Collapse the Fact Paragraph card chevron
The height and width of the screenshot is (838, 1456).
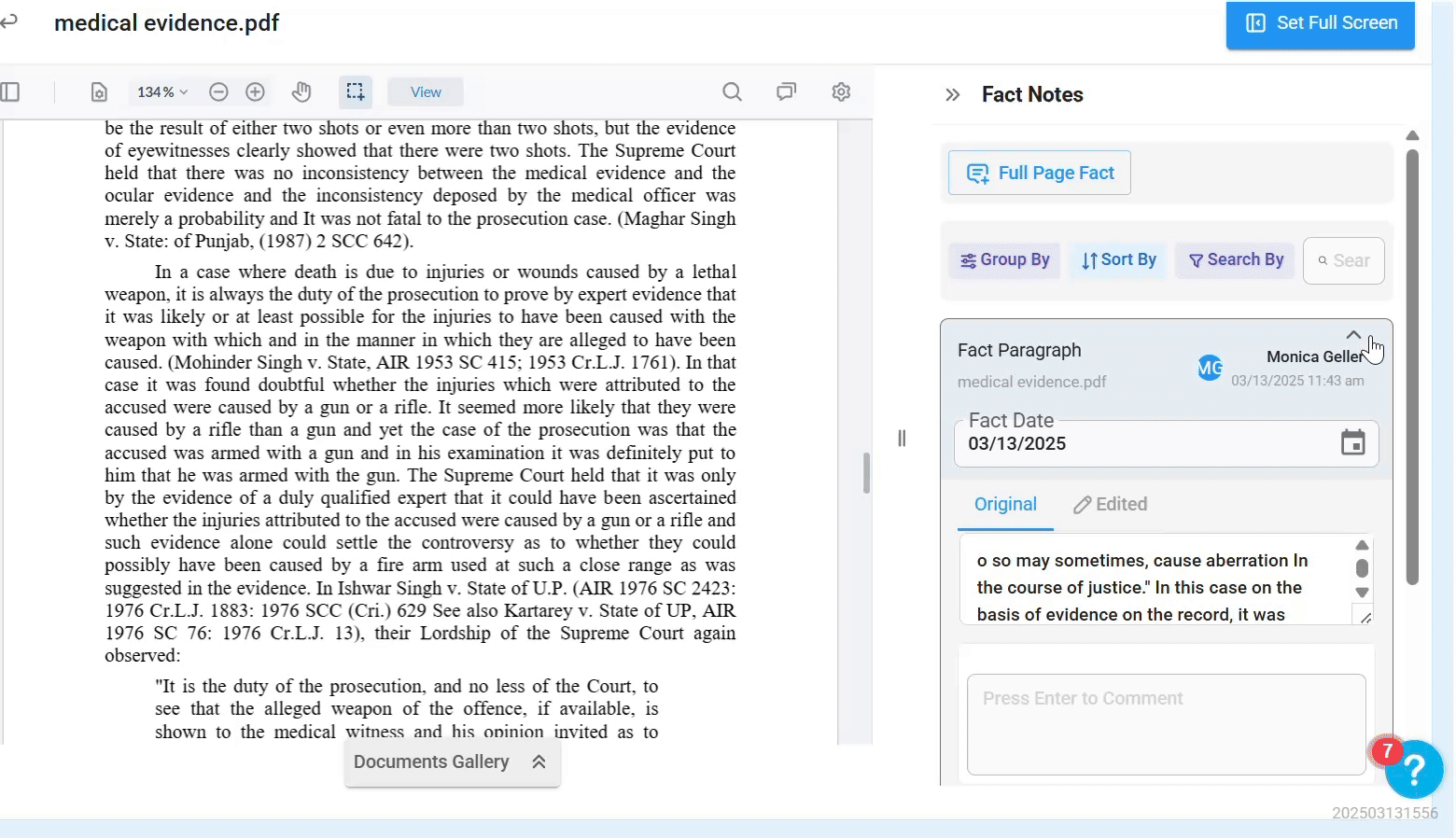pos(1353,334)
